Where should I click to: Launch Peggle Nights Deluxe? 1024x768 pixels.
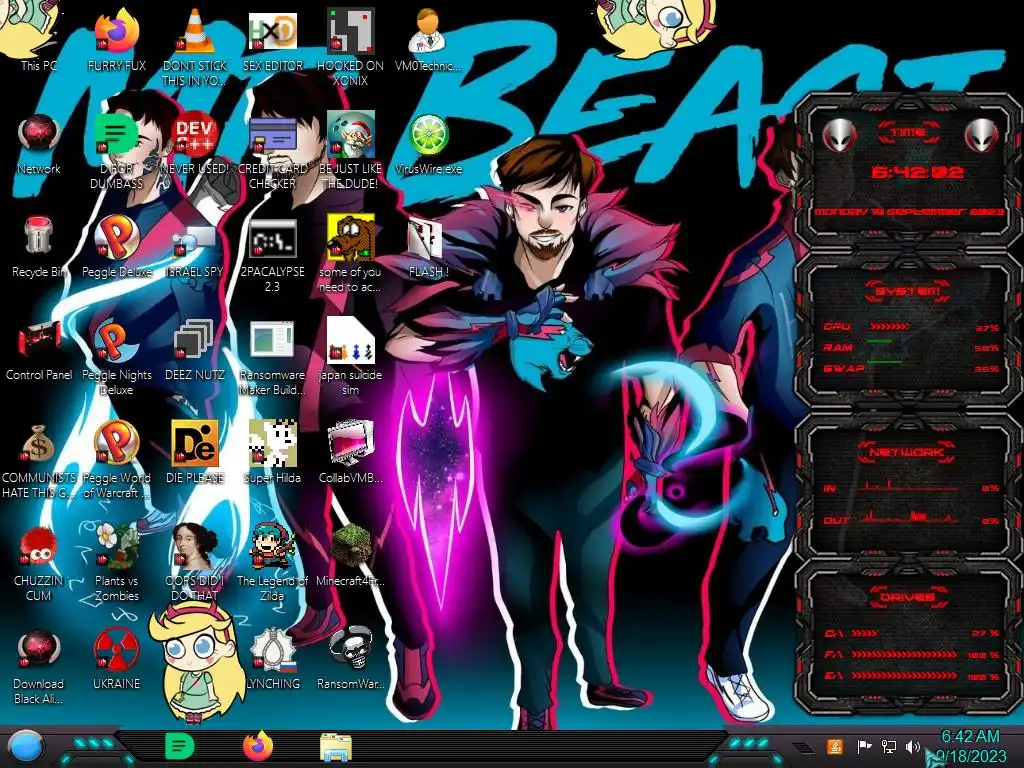click(x=117, y=340)
